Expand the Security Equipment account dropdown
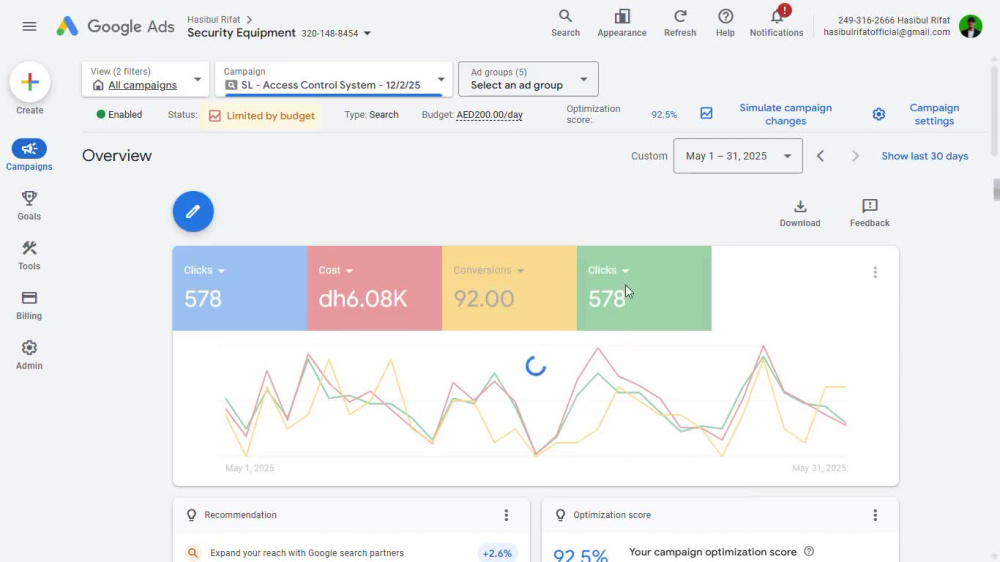1000x562 pixels. click(x=367, y=33)
